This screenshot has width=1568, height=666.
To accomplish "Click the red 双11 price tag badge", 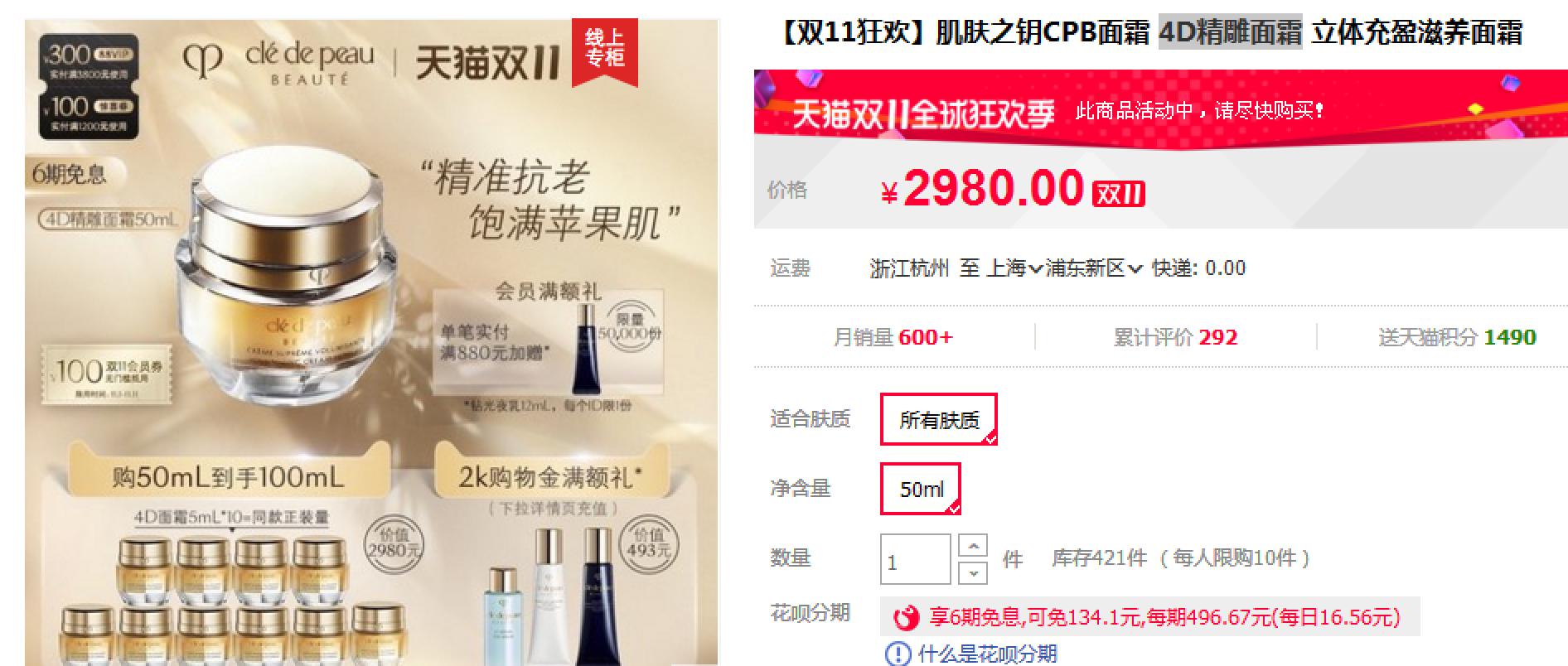I will tap(1118, 194).
